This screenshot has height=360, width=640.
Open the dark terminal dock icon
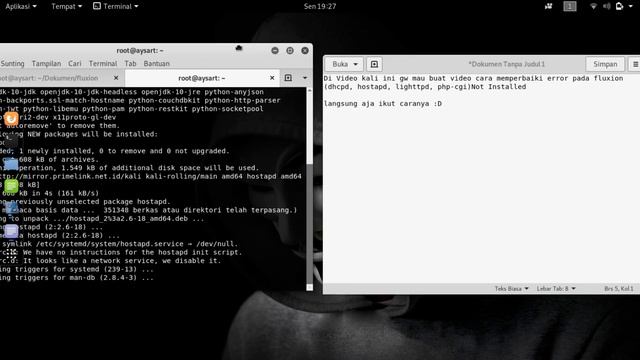[11, 141]
